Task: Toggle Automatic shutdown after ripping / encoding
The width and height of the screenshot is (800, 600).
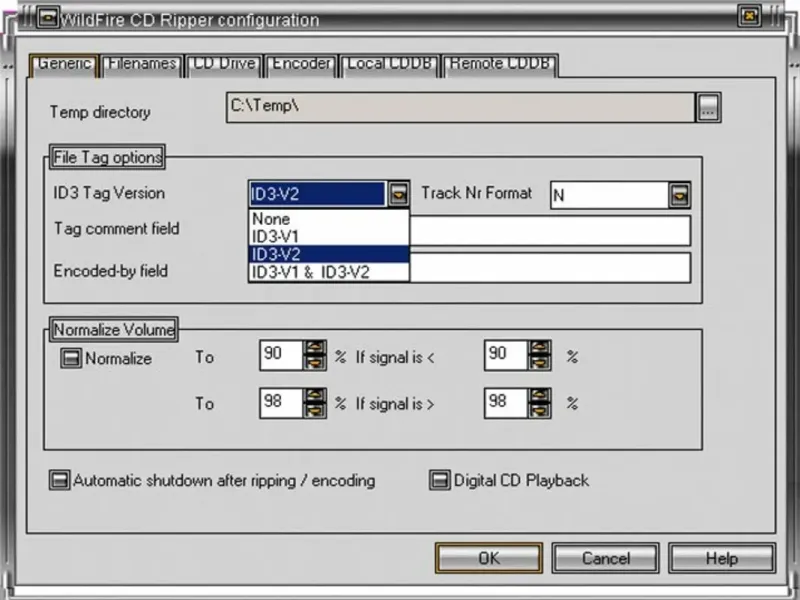Action: pyautogui.click(x=60, y=480)
